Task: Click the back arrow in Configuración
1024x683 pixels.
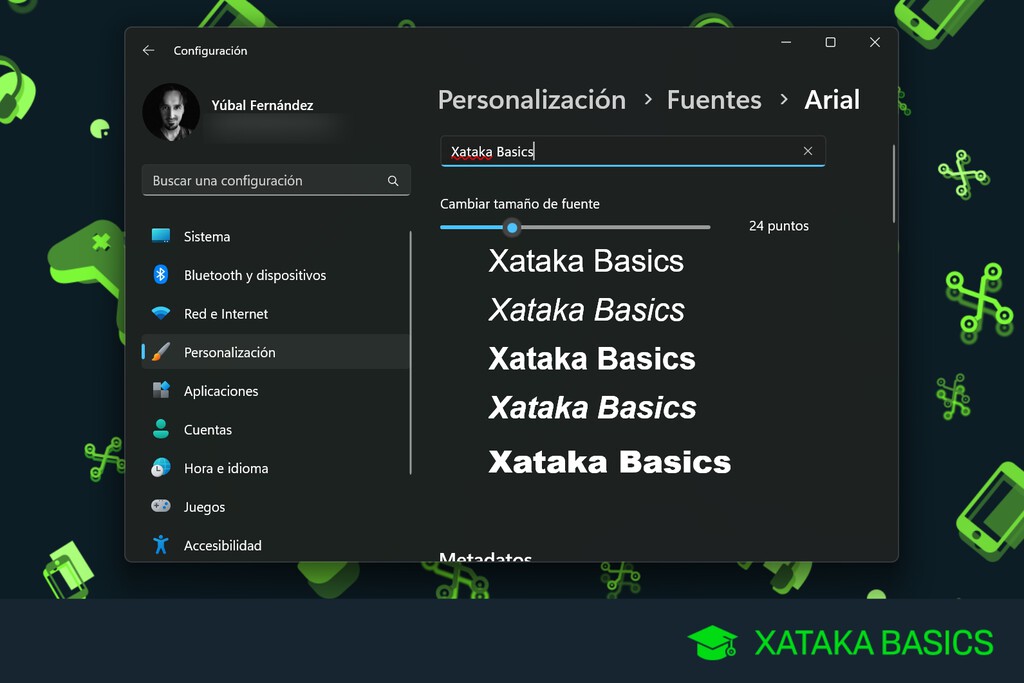Action: pos(148,50)
